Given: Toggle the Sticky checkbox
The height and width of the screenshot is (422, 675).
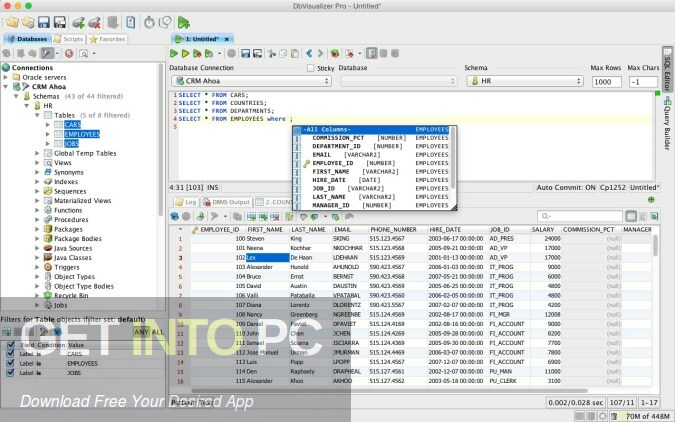Looking at the screenshot, I should click(311, 68).
